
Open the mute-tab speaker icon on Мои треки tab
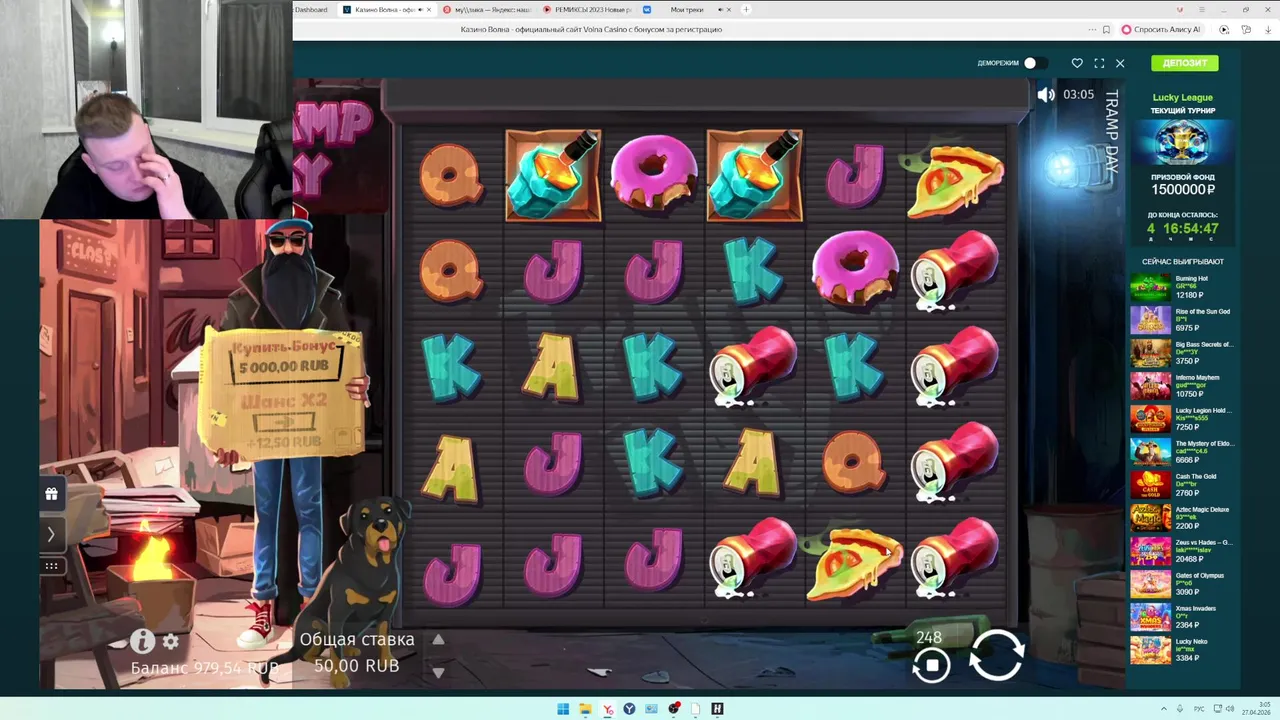pyautogui.click(x=720, y=9)
